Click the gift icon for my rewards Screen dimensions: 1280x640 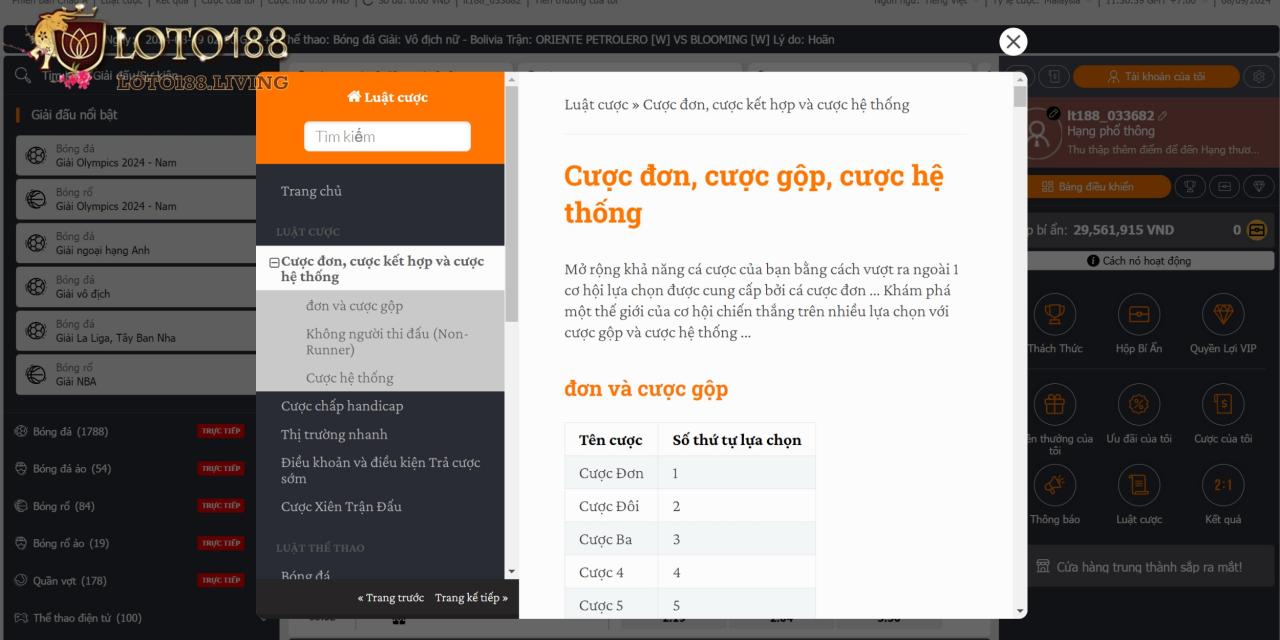(1055, 405)
